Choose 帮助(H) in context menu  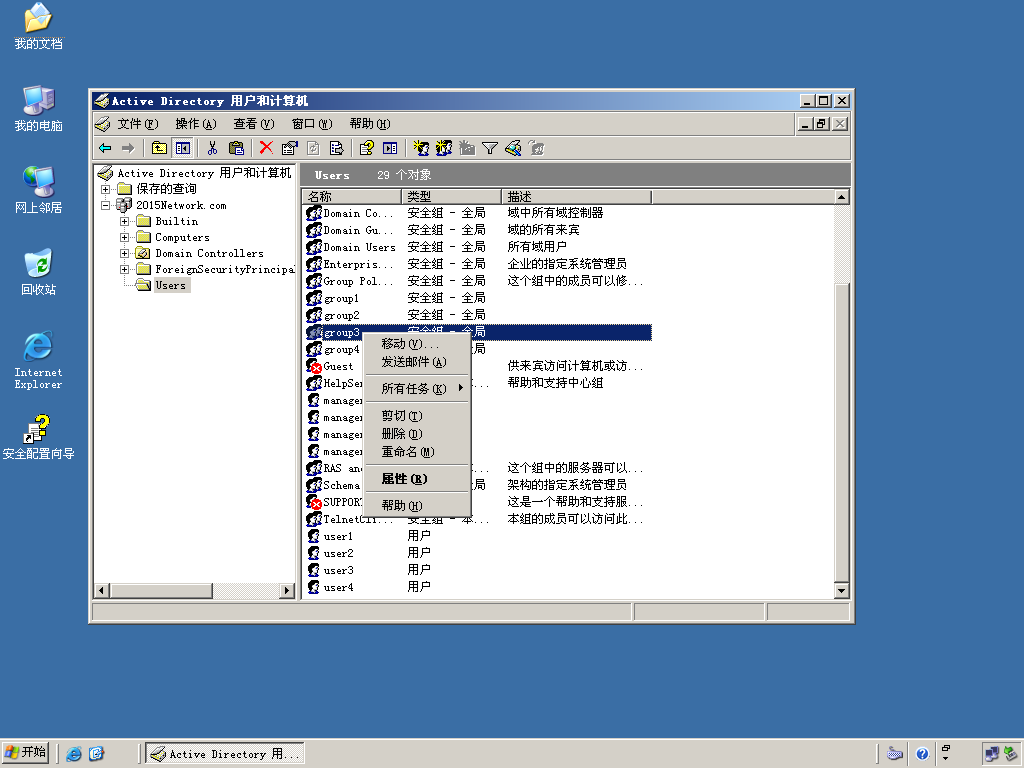pyautogui.click(x=417, y=505)
